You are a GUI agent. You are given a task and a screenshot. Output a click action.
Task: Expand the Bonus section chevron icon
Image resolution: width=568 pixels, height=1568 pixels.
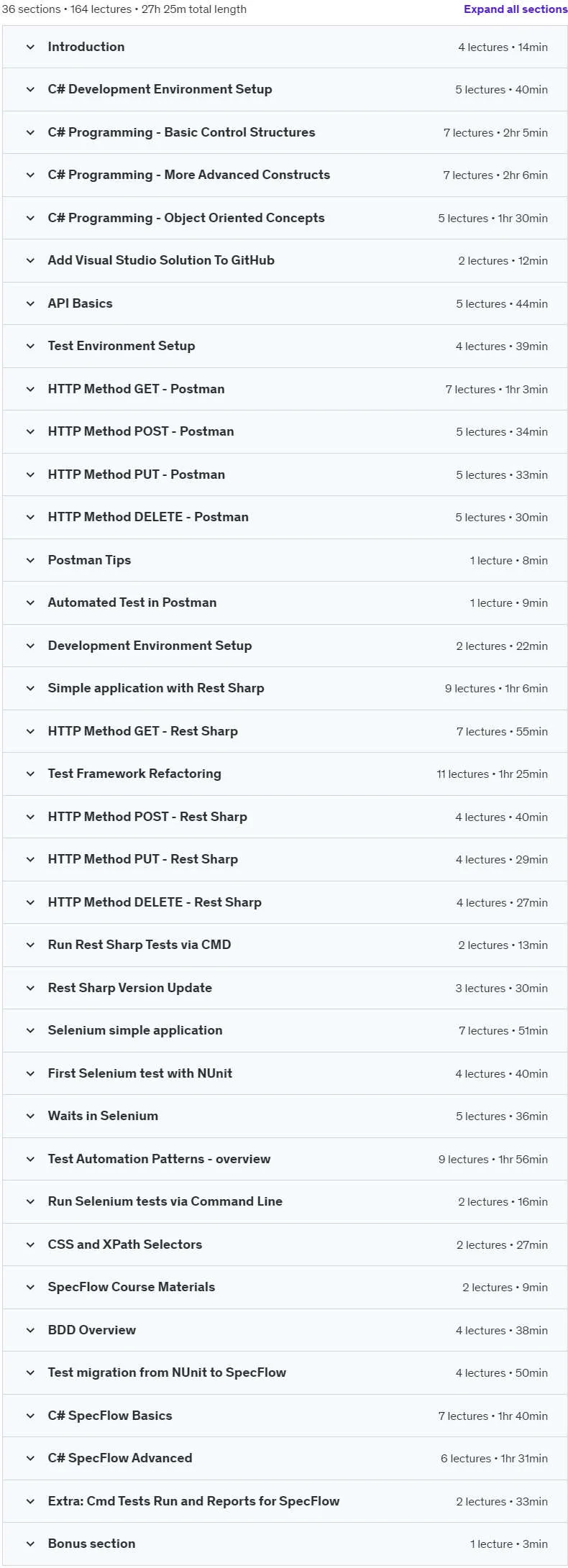pyautogui.click(x=30, y=1544)
